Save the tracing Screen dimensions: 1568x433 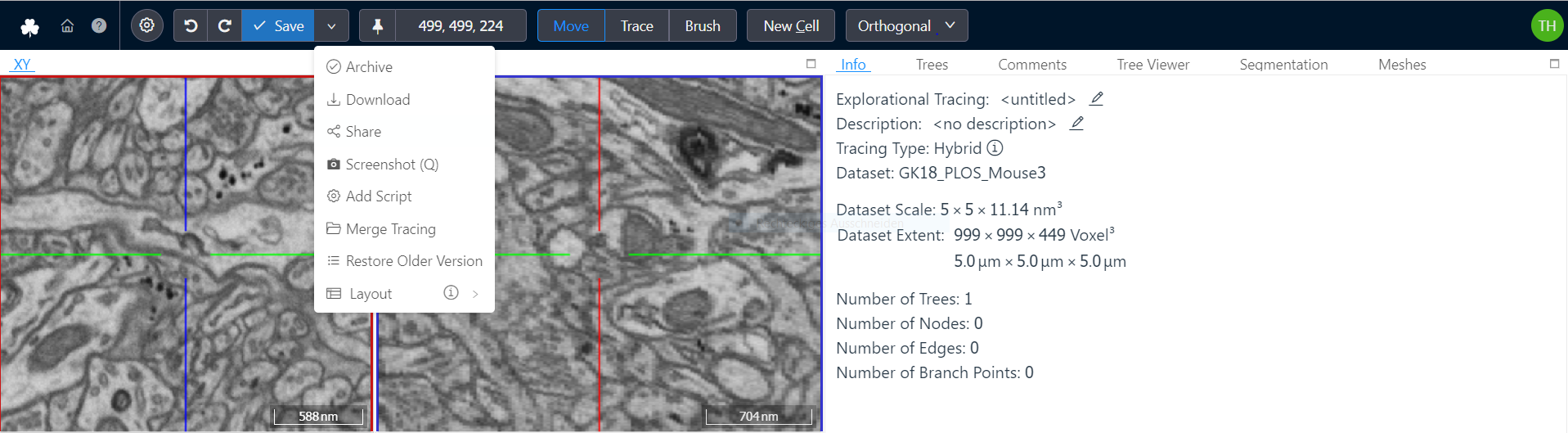point(278,25)
